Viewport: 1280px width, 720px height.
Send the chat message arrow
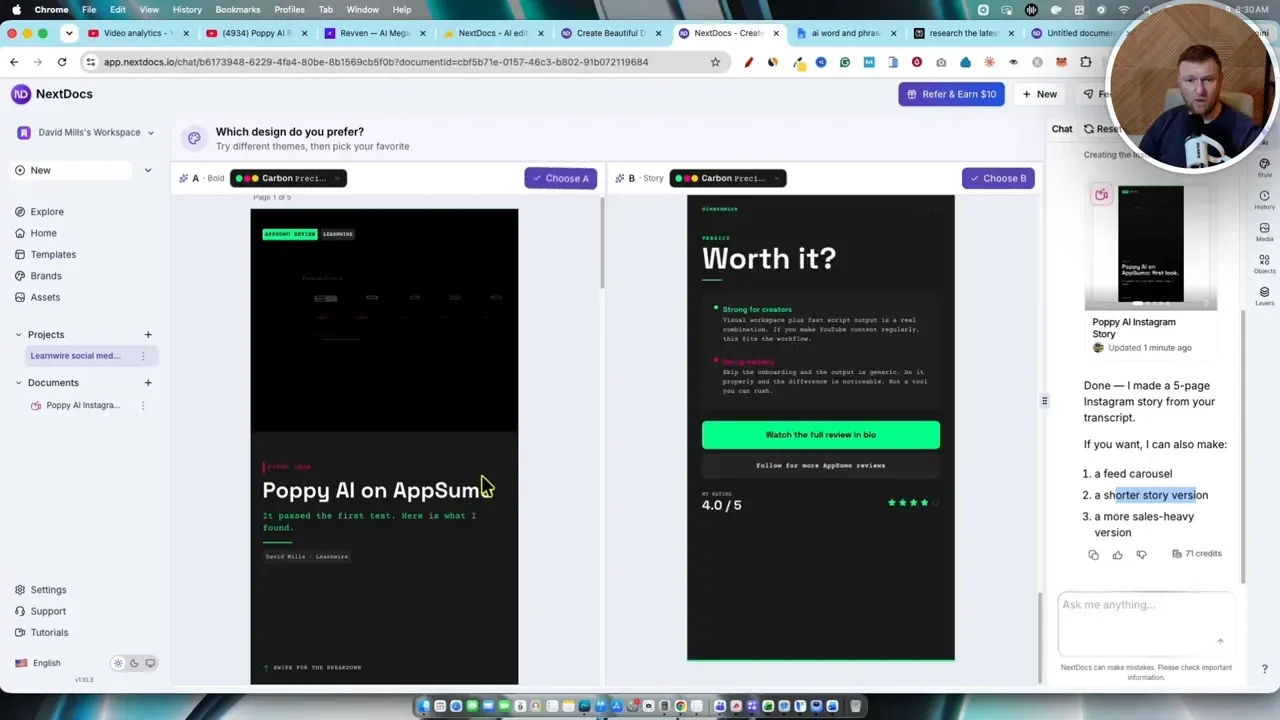1220,641
